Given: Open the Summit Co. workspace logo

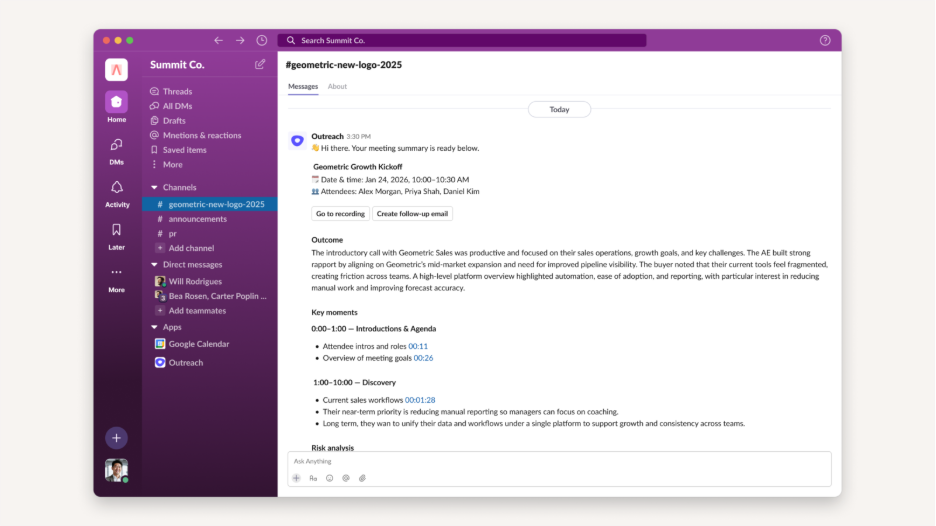Looking at the screenshot, I should point(116,69).
